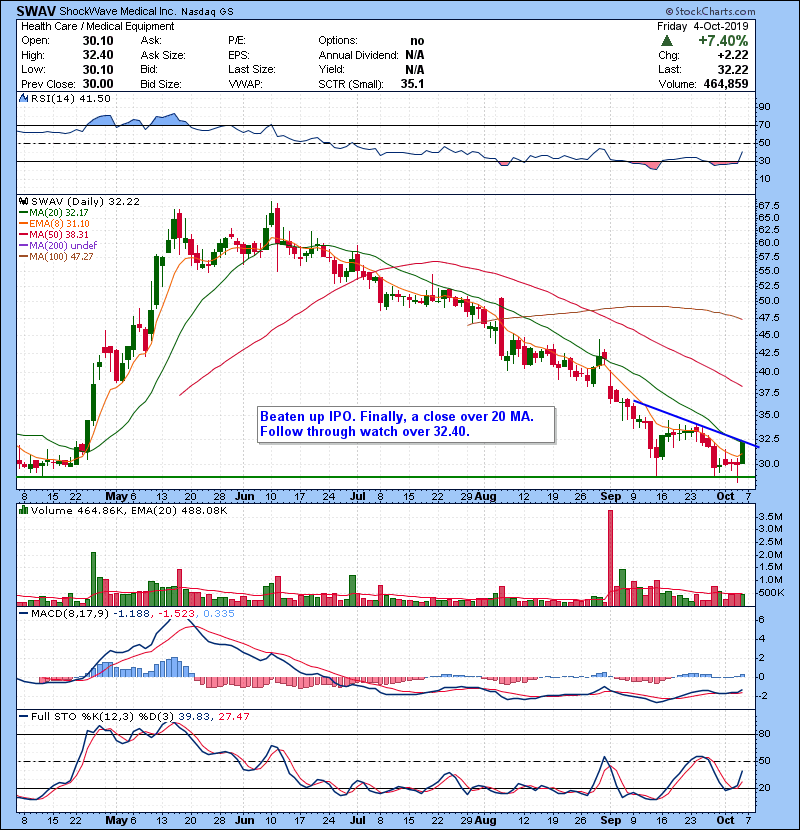Click the +7.40% percent change value

point(723,41)
